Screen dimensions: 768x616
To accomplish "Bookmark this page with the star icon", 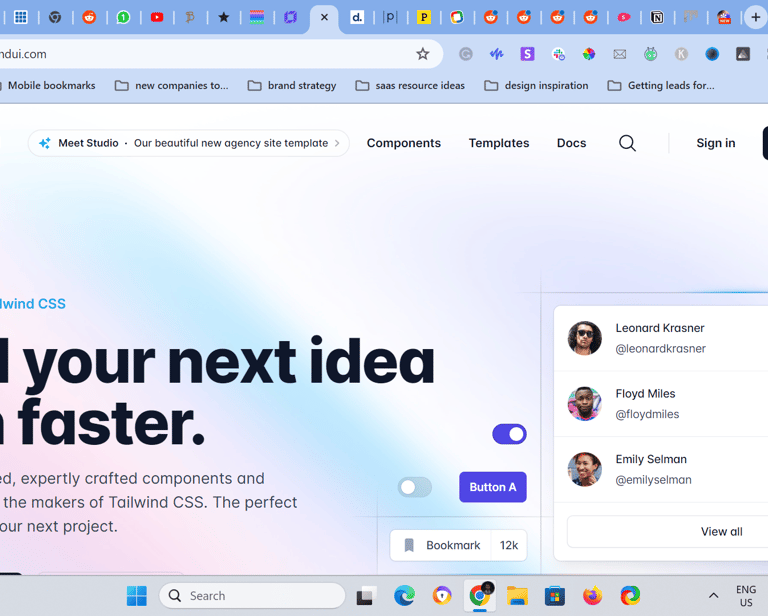I will 423,54.
